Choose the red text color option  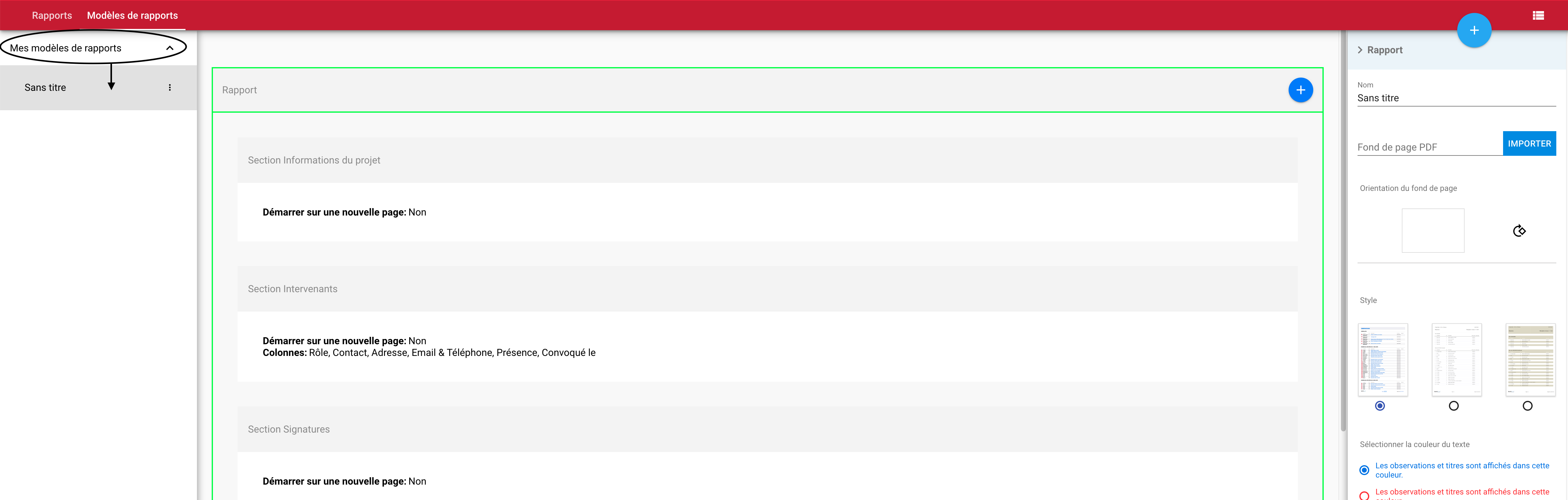tap(1364, 495)
